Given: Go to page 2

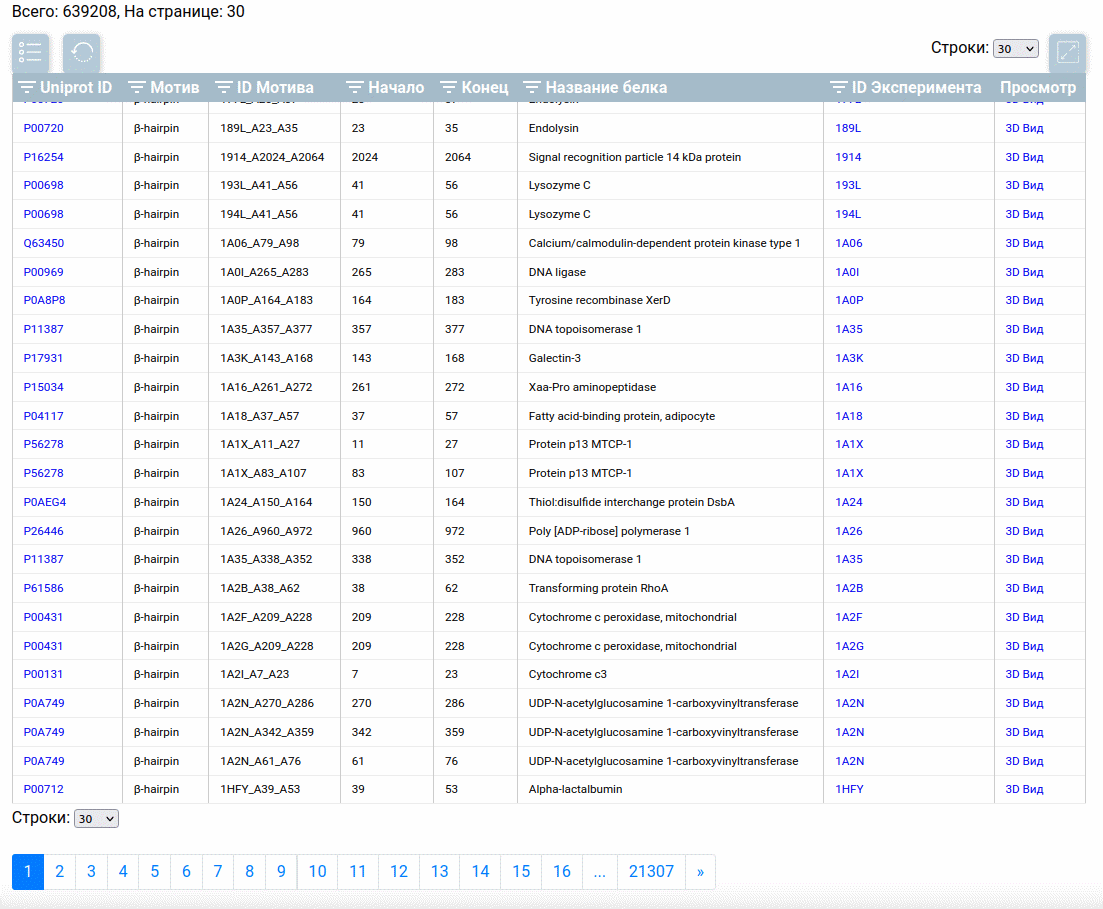Looking at the screenshot, I should 60,872.
